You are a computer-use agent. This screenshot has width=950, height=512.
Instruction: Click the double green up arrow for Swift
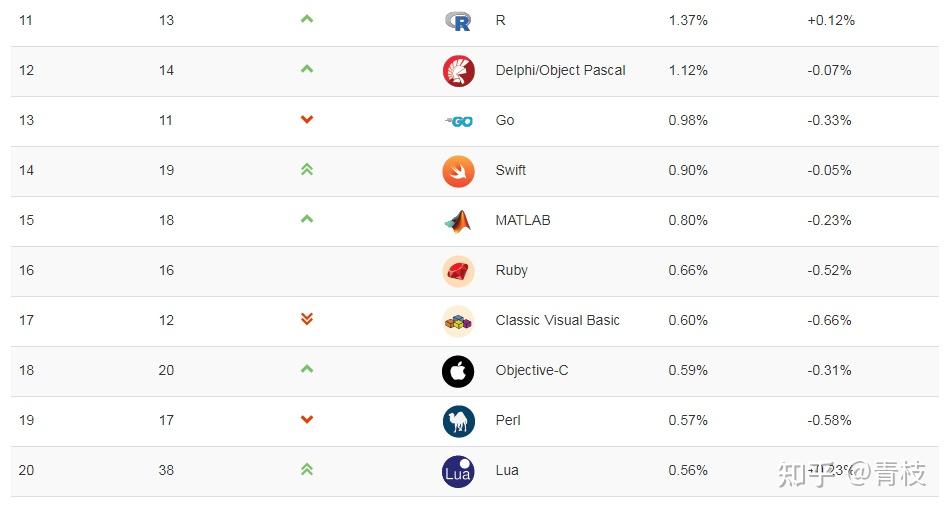click(x=307, y=170)
